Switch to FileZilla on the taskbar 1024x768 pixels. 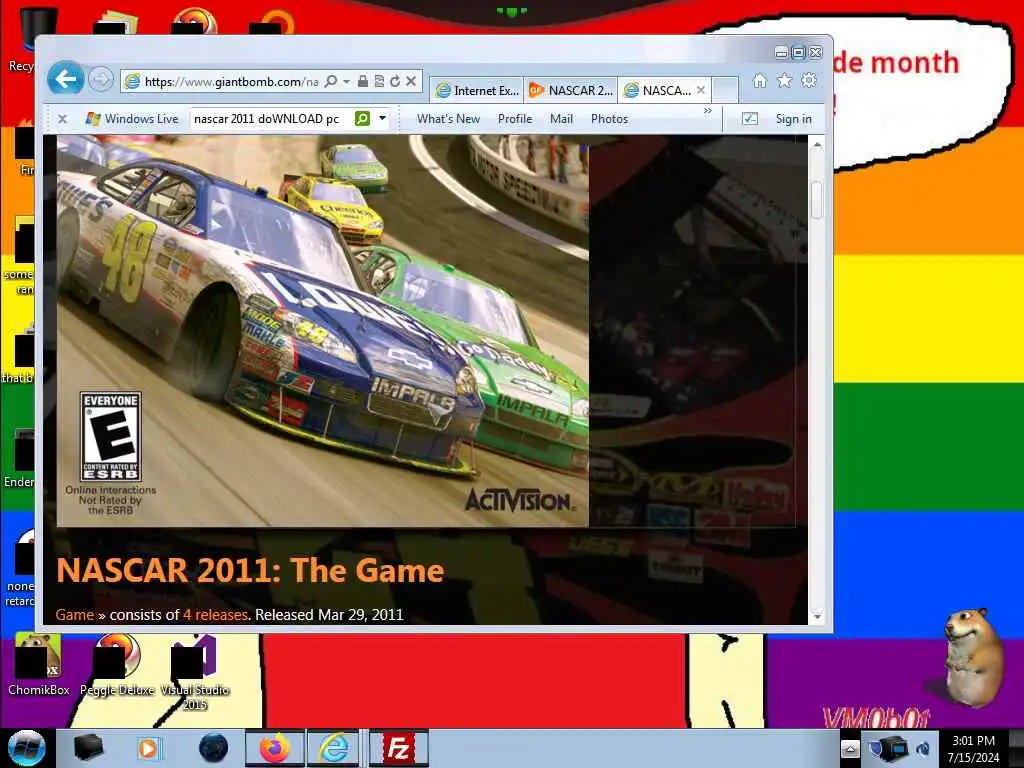point(398,748)
